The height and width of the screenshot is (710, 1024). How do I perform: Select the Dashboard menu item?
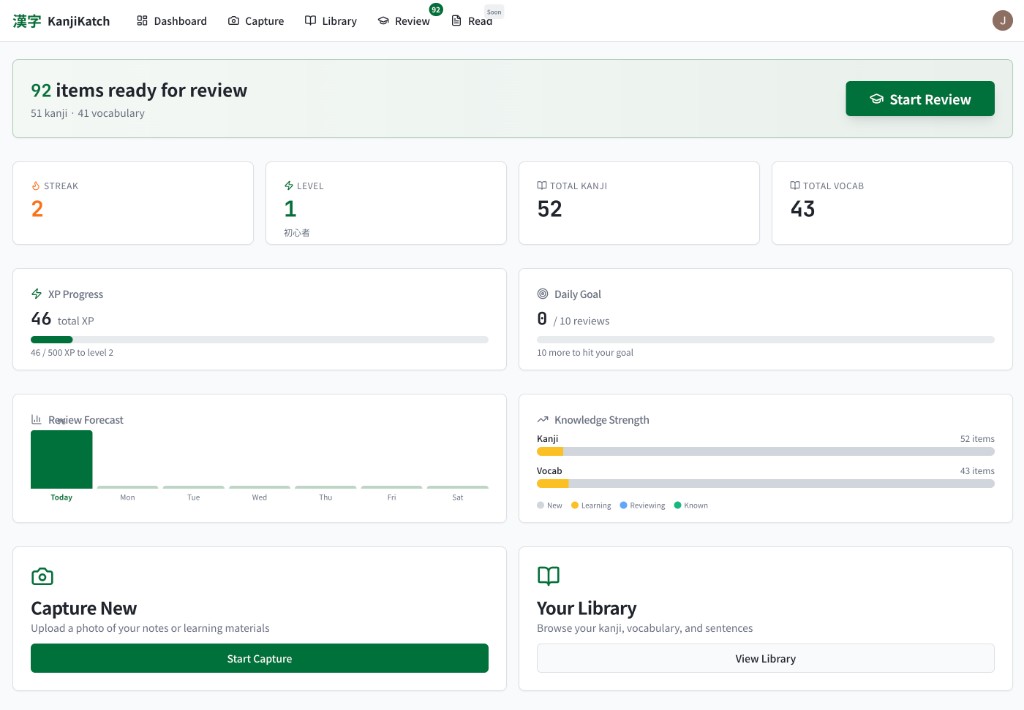171,20
